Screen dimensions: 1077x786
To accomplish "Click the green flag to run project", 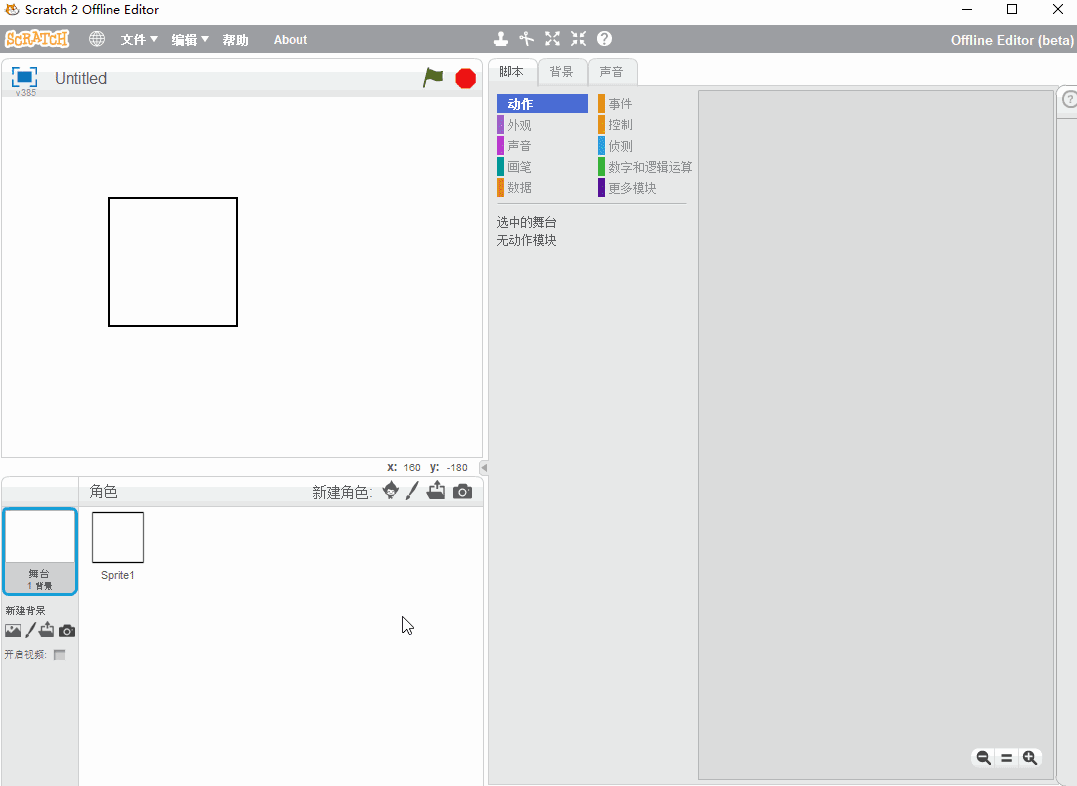I will coord(433,78).
